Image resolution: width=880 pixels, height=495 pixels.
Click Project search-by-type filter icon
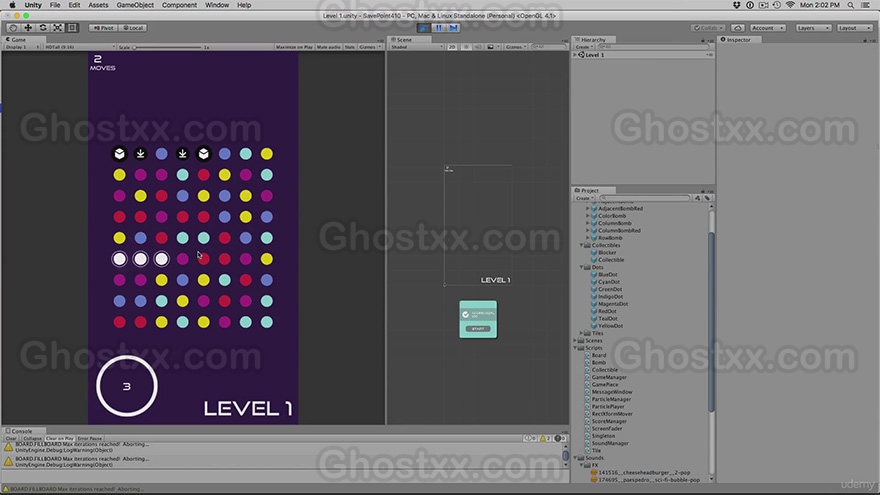698,198
